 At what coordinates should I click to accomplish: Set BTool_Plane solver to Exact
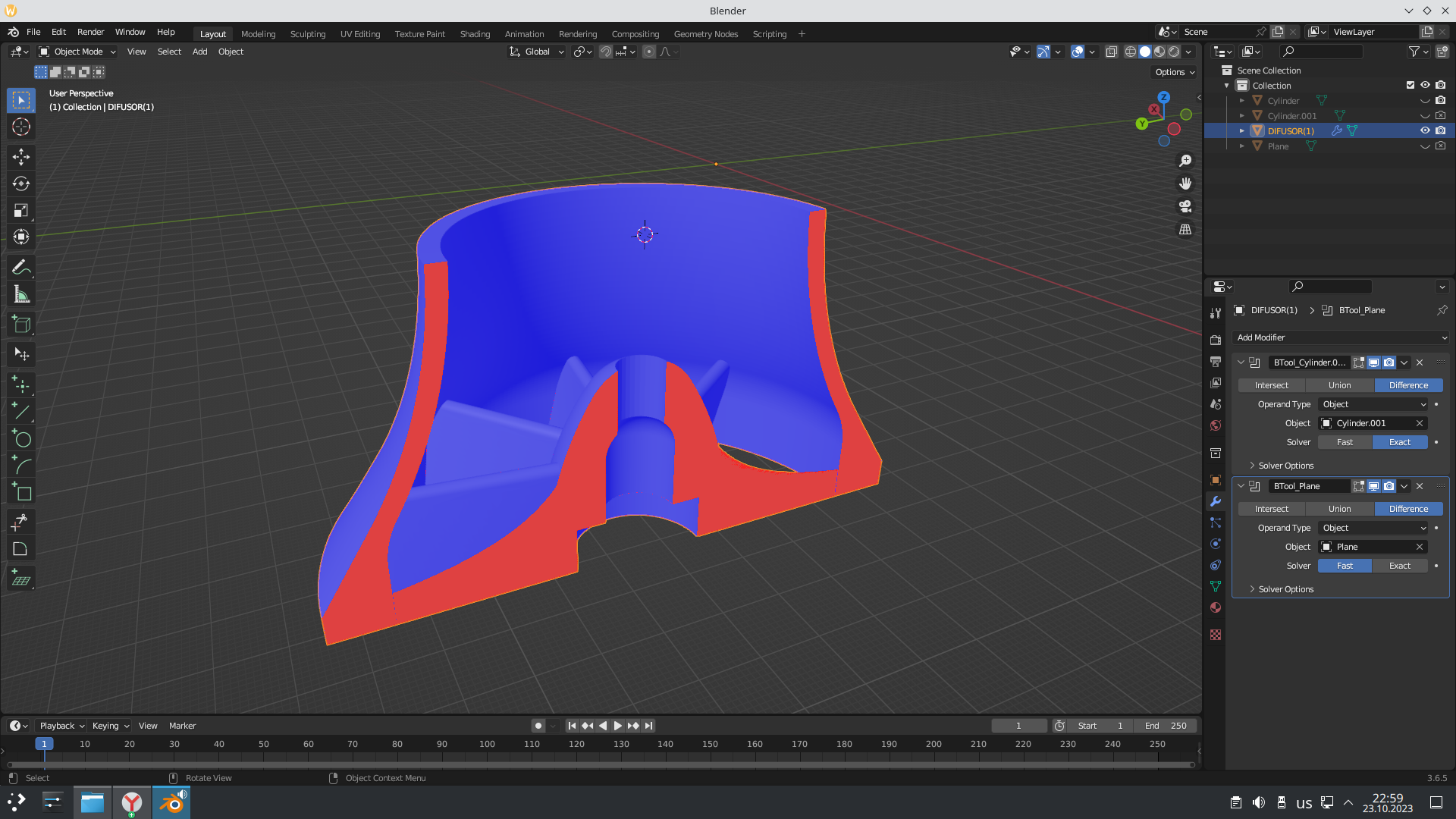1399,566
